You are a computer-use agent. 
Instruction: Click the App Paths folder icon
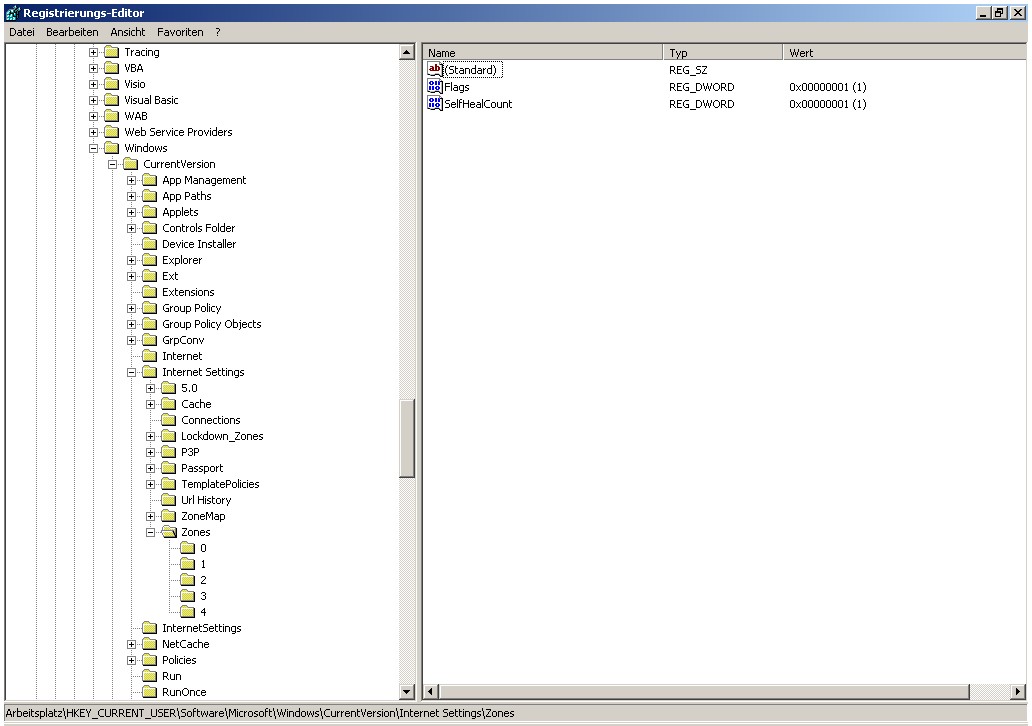[x=150, y=196]
